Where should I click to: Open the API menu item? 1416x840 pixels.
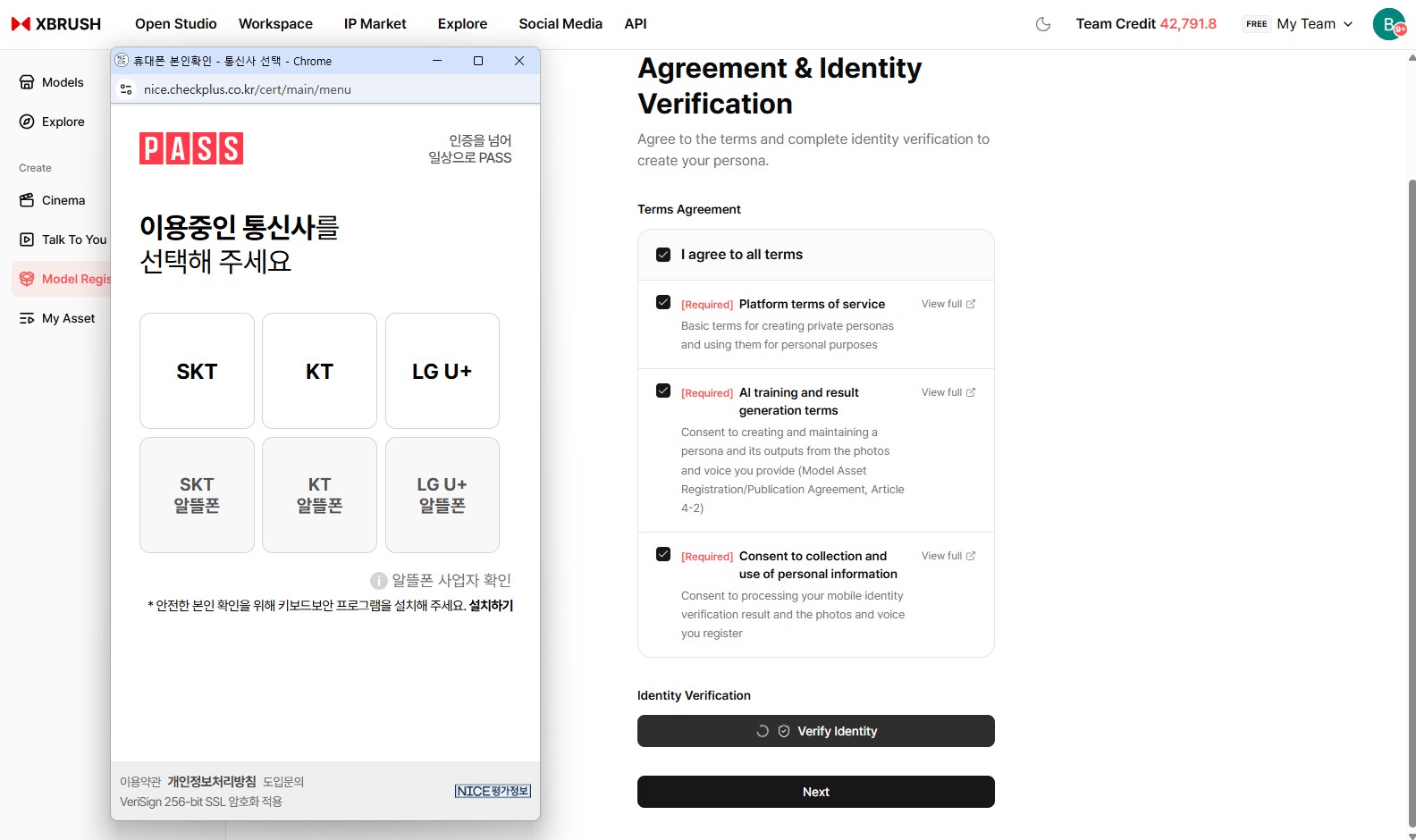636,24
